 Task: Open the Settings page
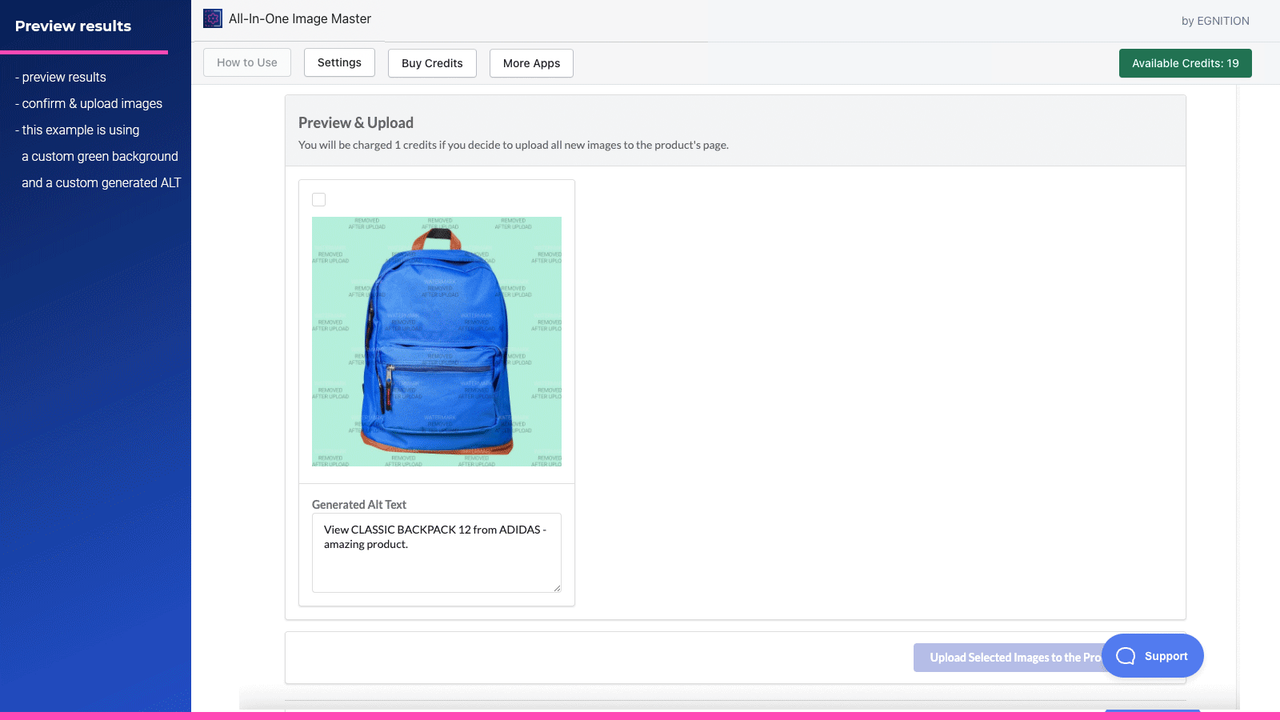click(x=339, y=62)
